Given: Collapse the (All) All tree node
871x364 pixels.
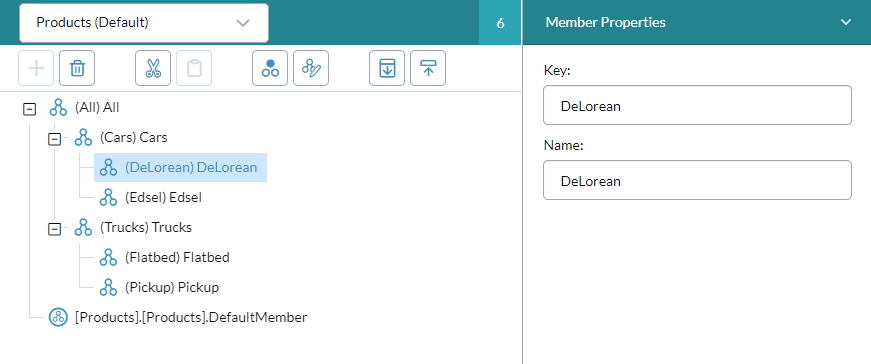Looking at the screenshot, I should [x=29, y=108].
